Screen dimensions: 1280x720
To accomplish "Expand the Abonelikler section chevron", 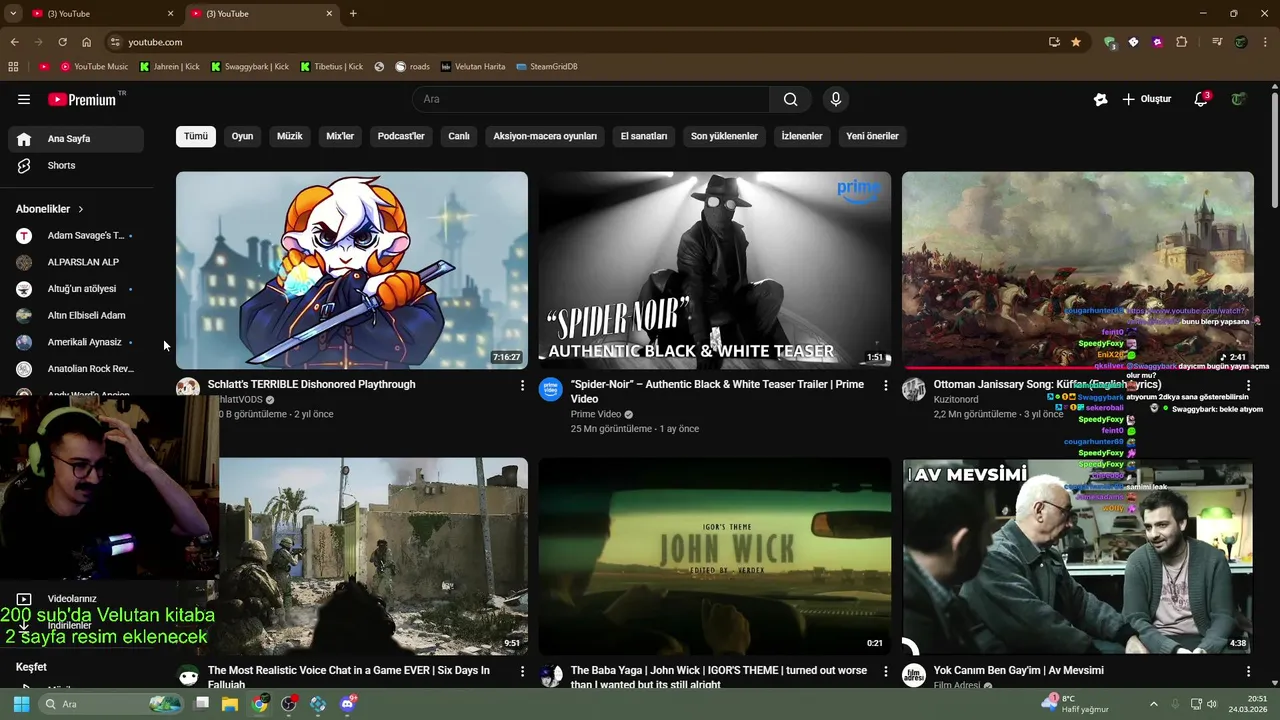I will (80, 209).
